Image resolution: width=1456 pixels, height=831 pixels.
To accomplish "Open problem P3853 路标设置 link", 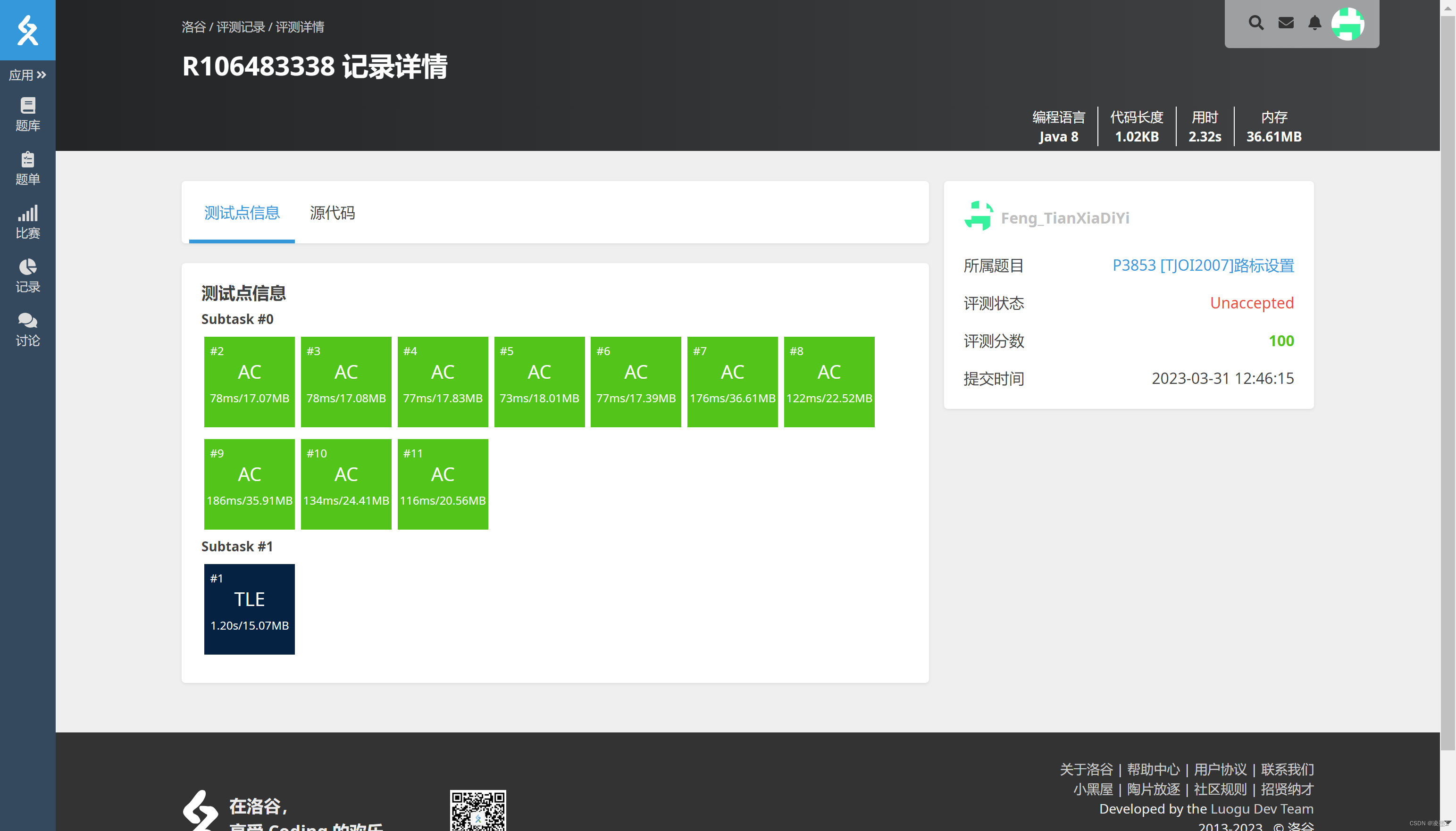I will tap(1203, 266).
